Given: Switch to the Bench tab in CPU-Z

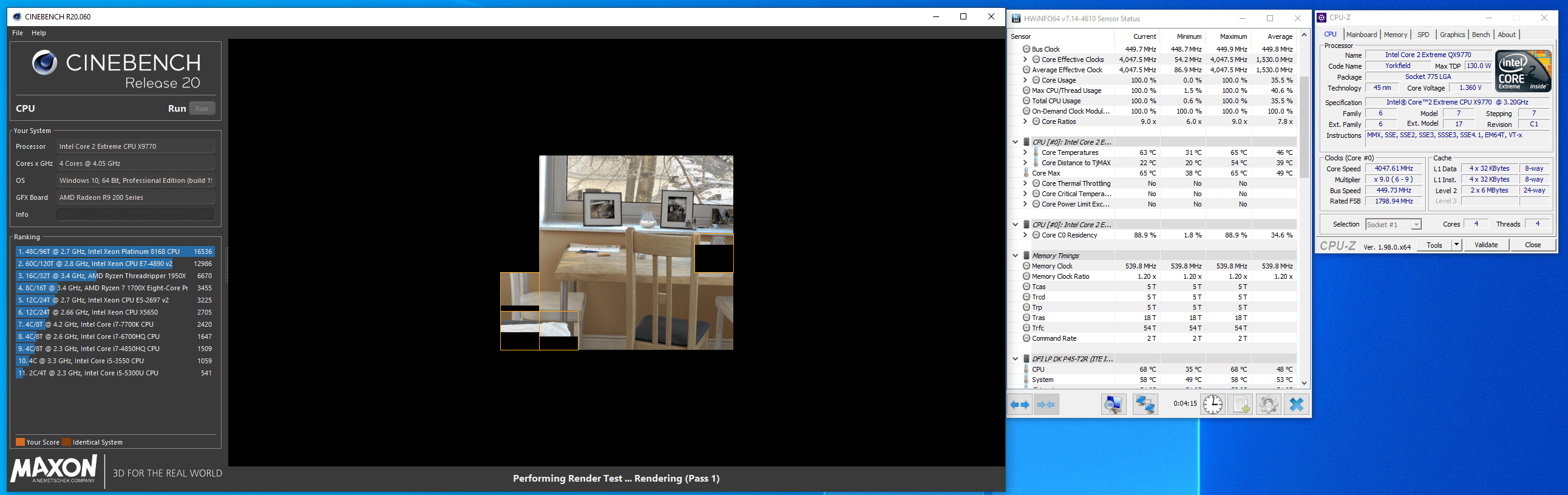Looking at the screenshot, I should pyautogui.click(x=1481, y=35).
